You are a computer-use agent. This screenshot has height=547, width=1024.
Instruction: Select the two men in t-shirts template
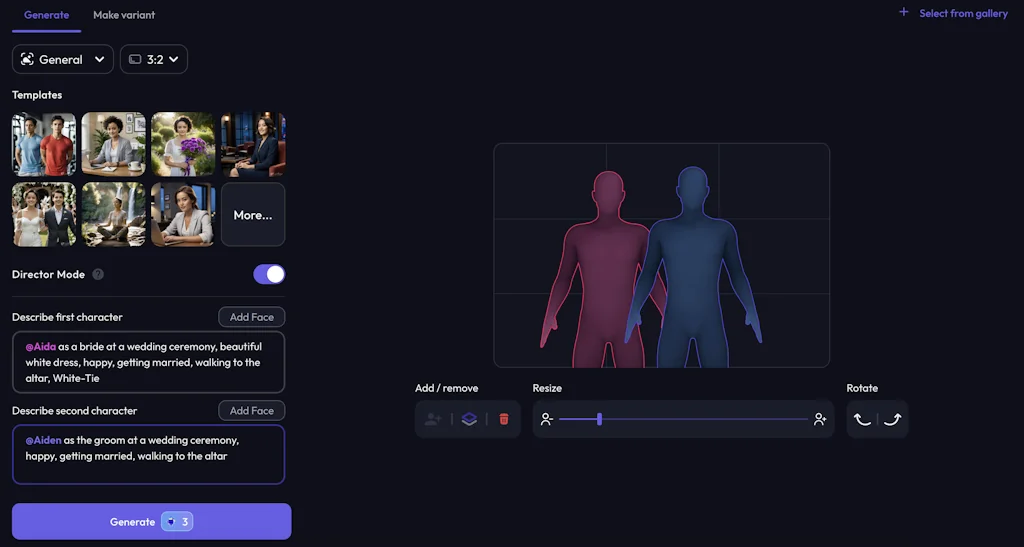point(44,144)
